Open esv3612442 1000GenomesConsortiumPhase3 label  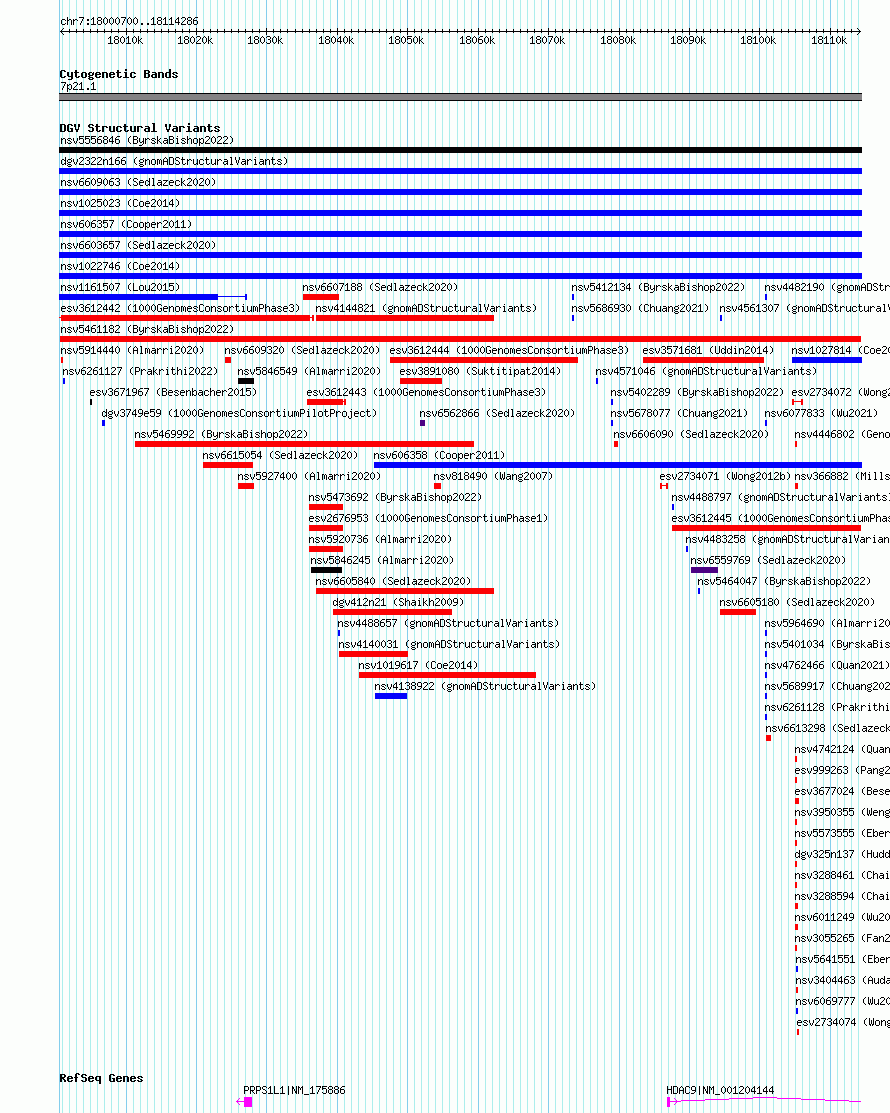[x=180, y=308]
